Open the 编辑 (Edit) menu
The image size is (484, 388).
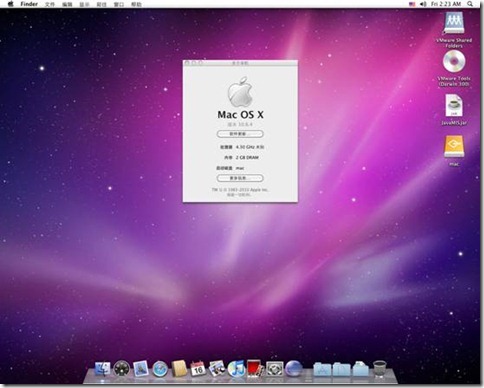(x=67, y=4)
